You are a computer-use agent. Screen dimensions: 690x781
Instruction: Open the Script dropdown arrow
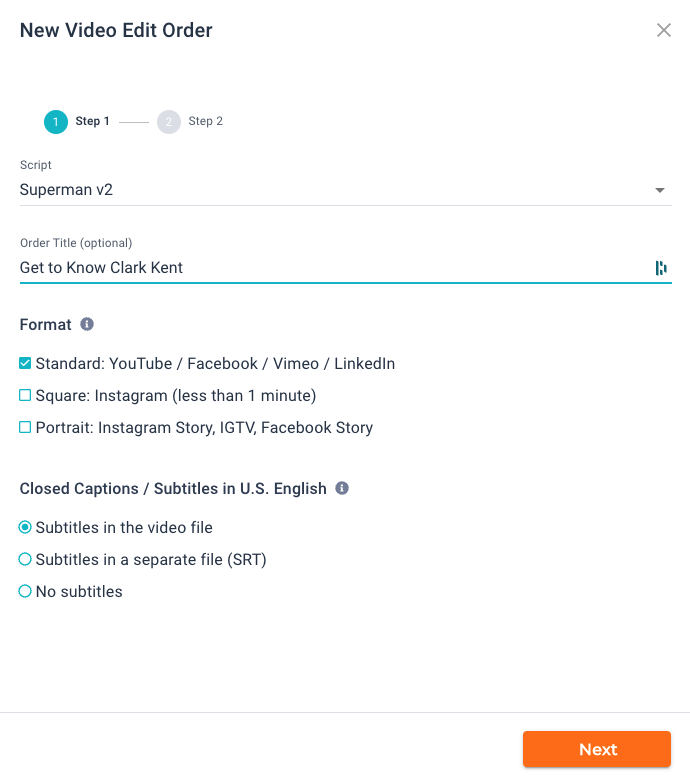(x=660, y=190)
